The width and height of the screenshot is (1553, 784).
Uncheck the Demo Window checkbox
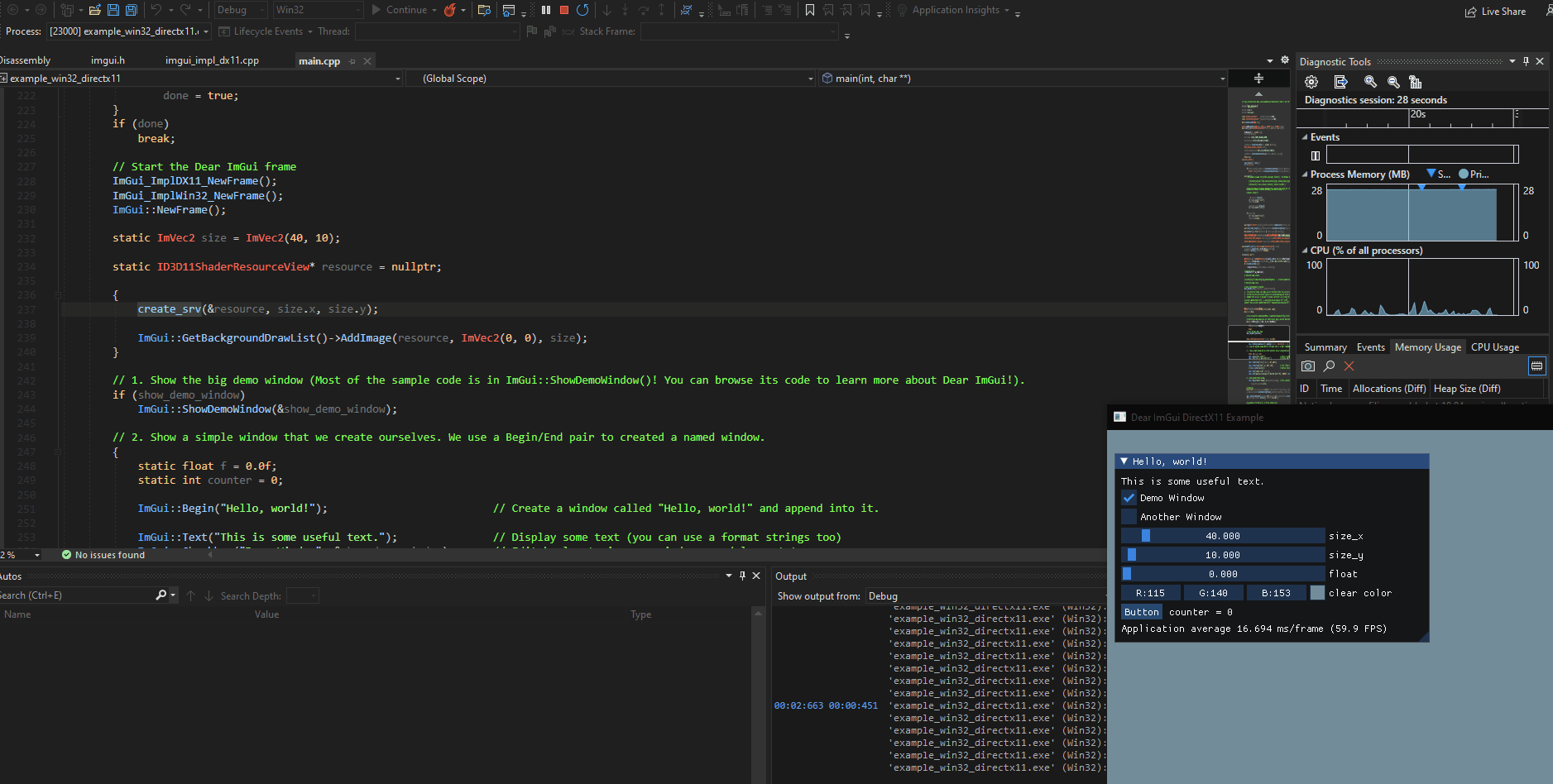click(1130, 497)
